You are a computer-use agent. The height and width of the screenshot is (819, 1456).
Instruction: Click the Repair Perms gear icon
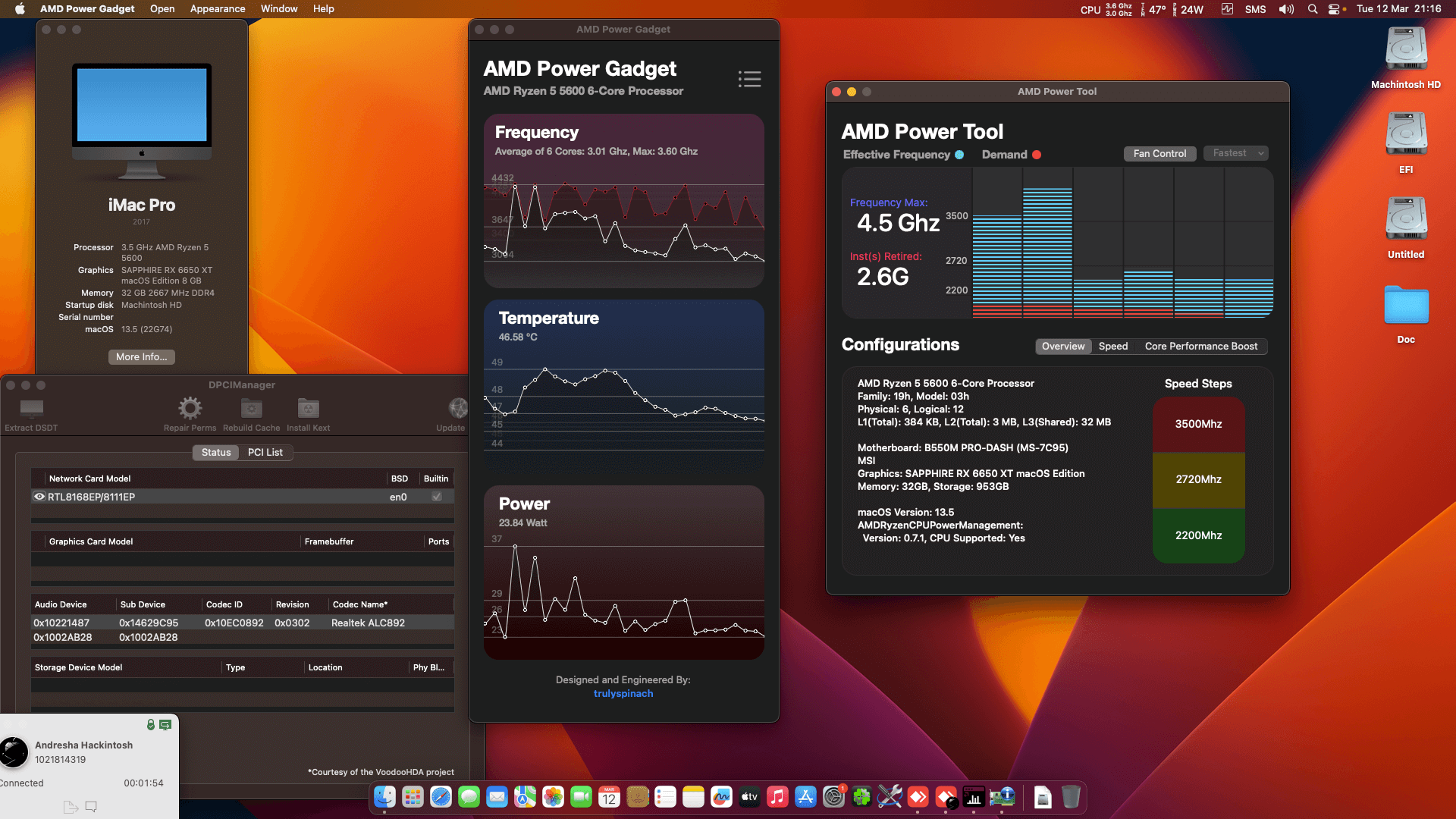190,409
